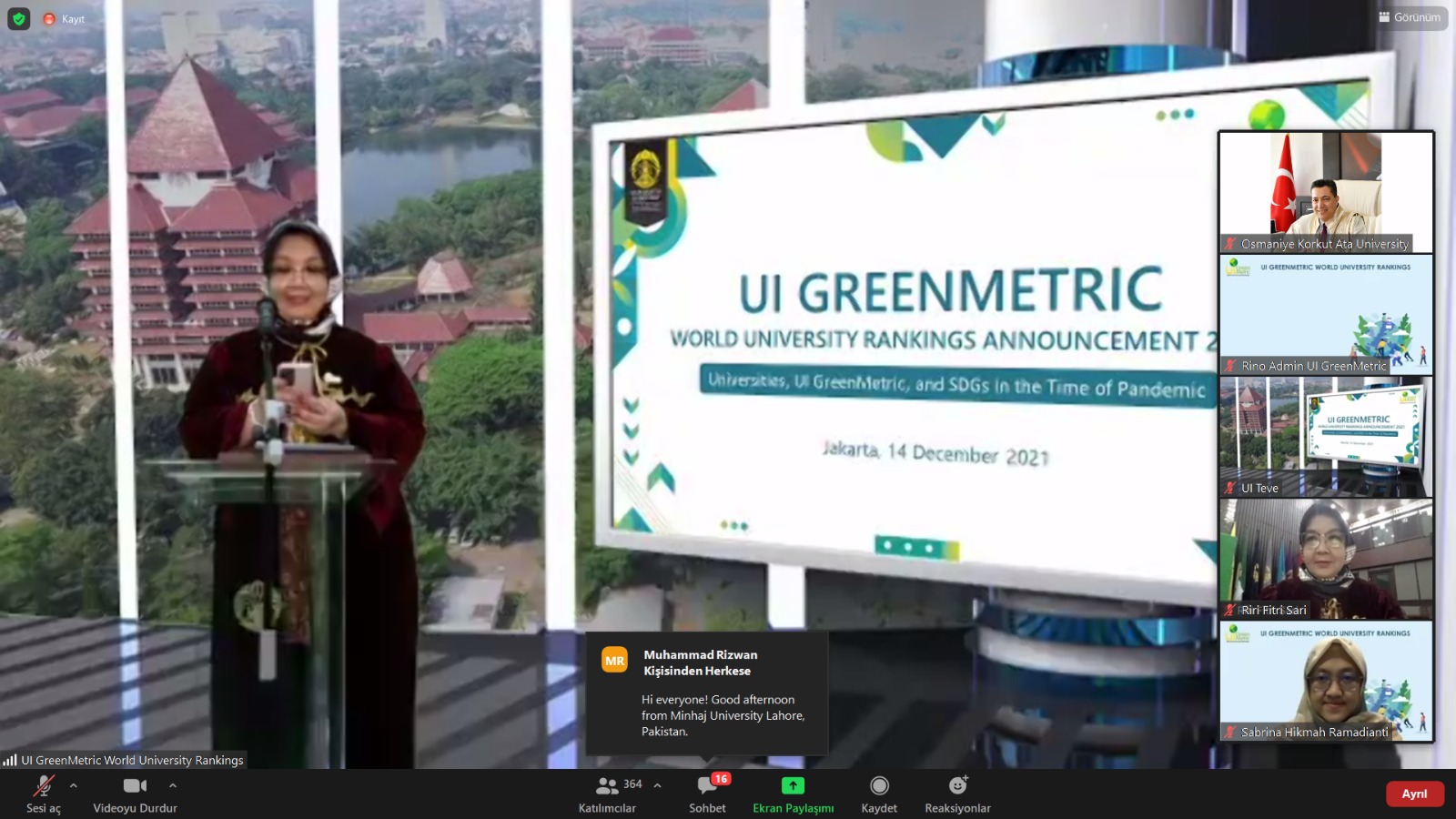Open Reaksiyonlar reactions menu

(x=957, y=794)
